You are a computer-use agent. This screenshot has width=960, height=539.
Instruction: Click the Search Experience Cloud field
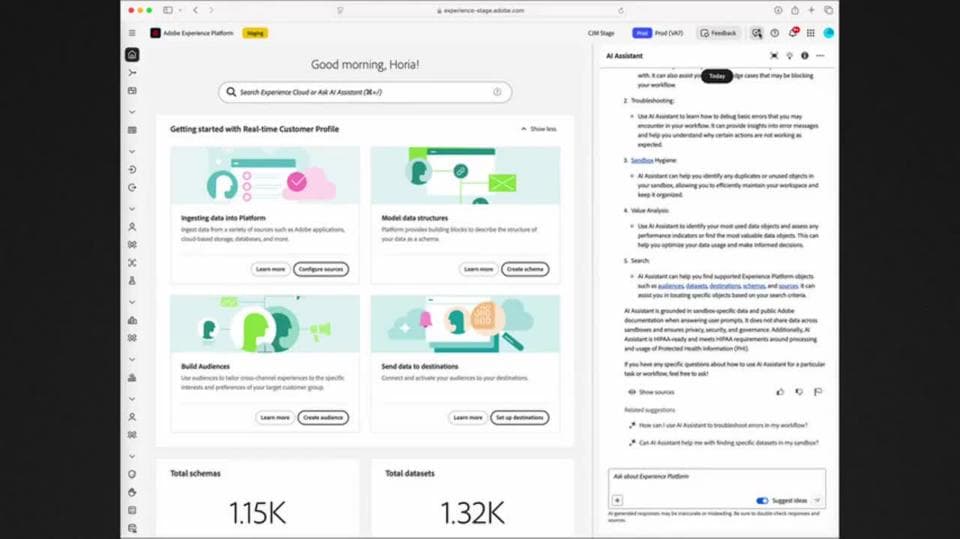point(365,92)
